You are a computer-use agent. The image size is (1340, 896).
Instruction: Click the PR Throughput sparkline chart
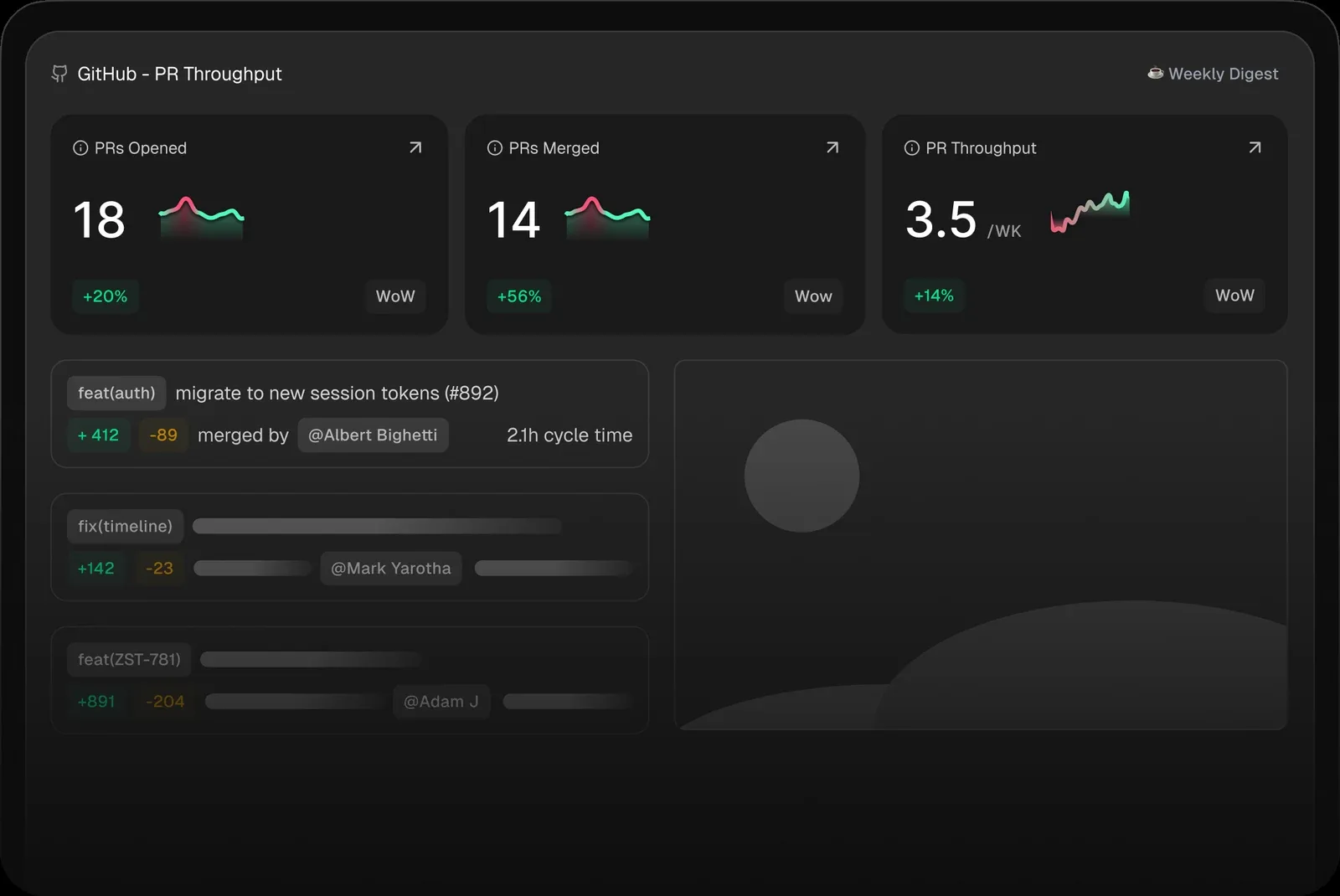coord(1090,211)
